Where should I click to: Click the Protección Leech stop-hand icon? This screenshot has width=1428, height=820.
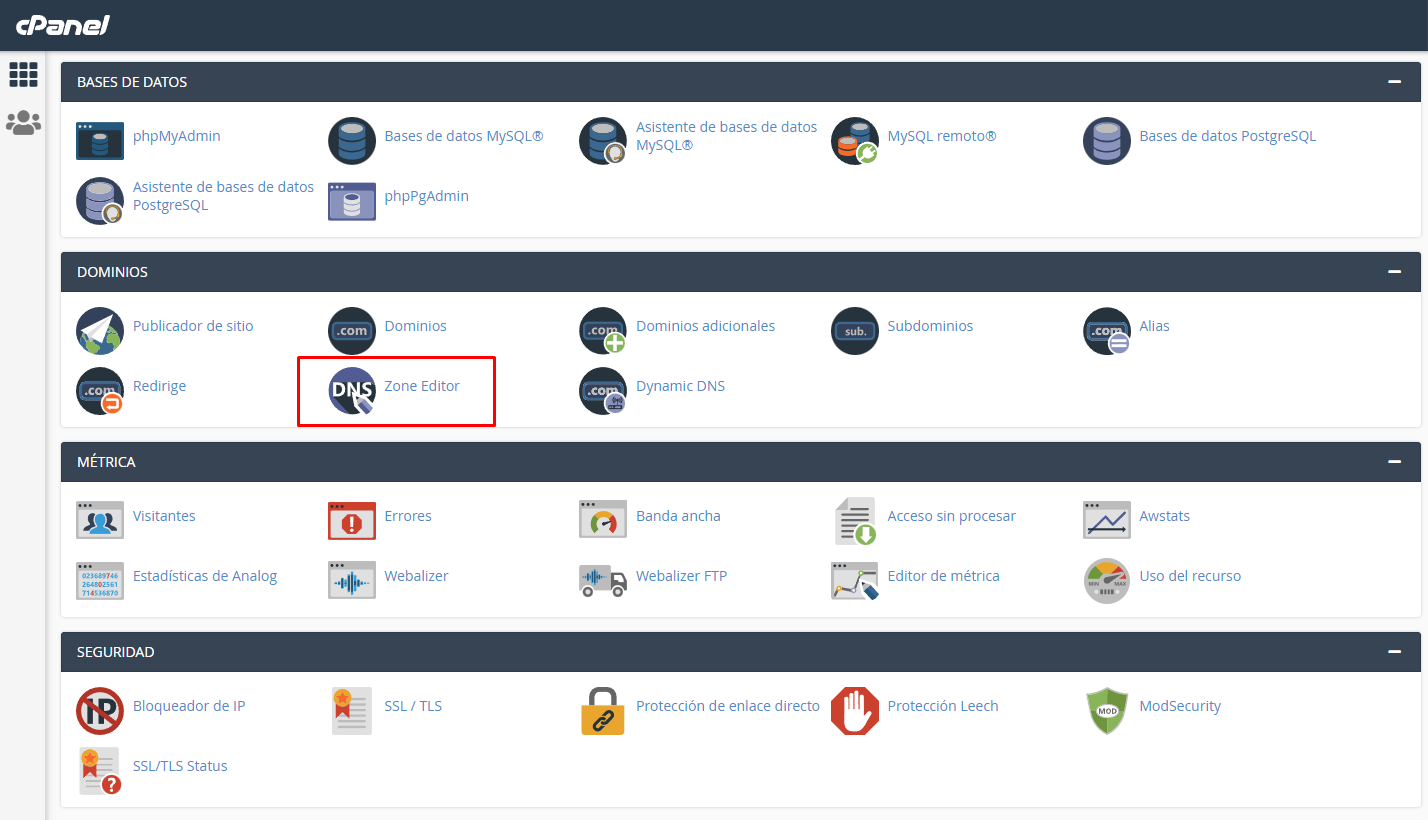click(x=855, y=711)
